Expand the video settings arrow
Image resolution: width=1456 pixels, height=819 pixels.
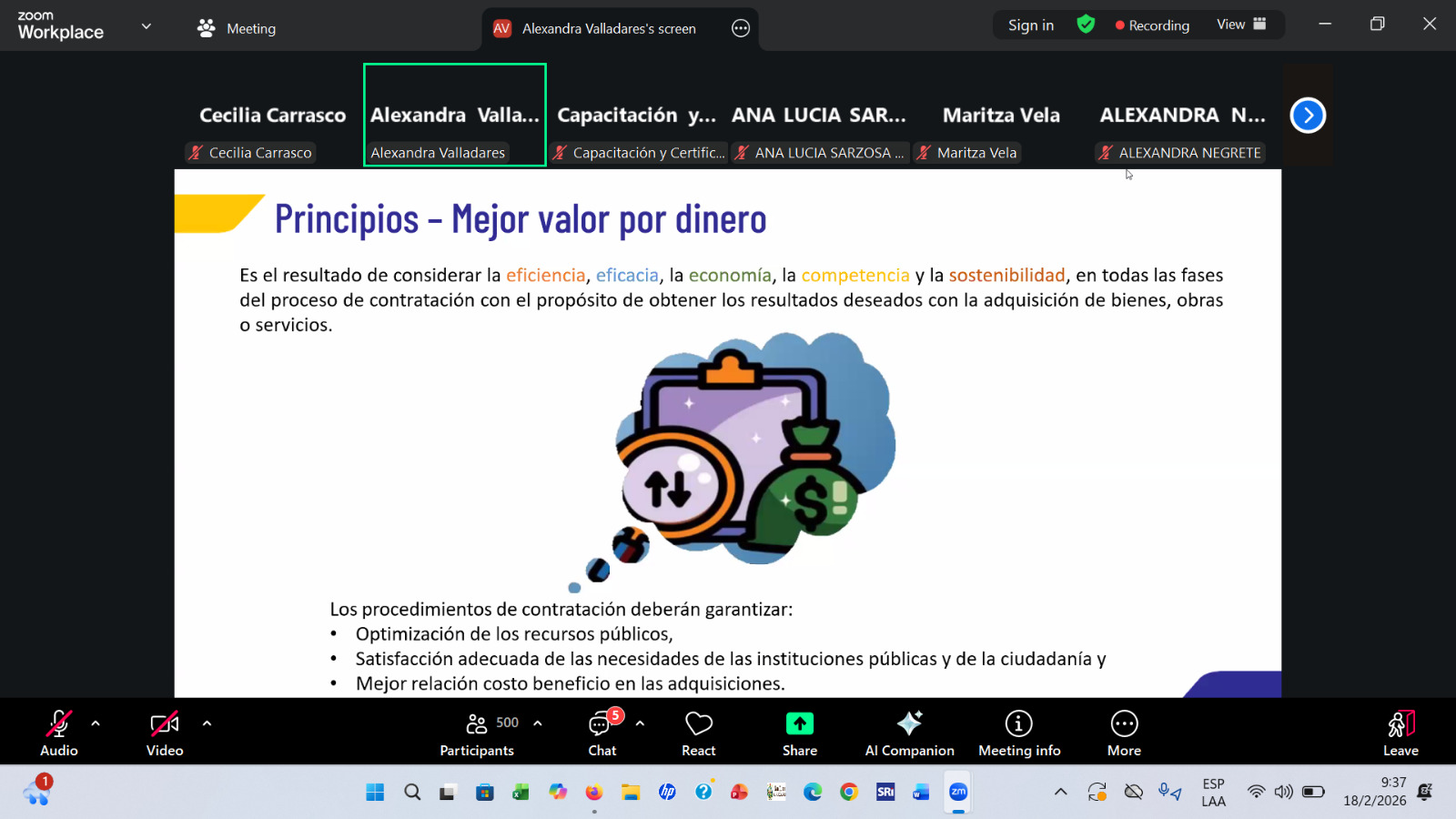tap(207, 723)
